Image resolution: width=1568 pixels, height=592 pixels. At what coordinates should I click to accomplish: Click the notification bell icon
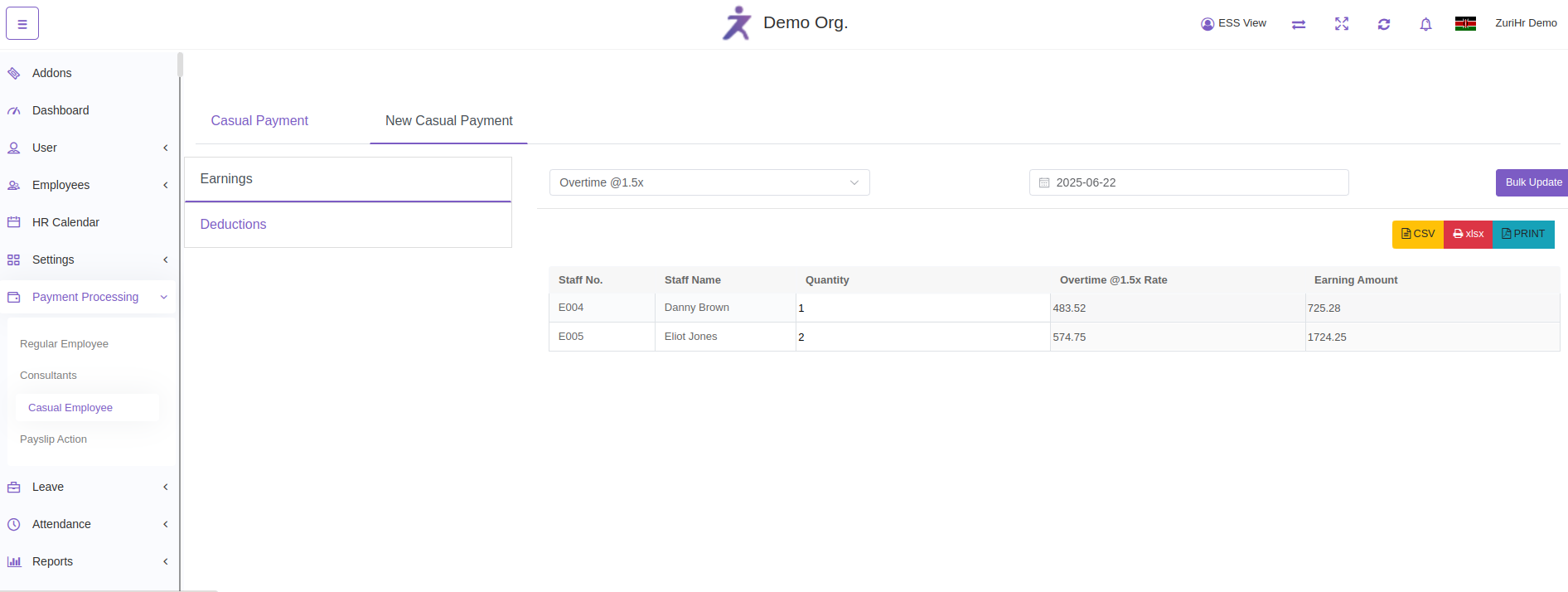[1425, 24]
